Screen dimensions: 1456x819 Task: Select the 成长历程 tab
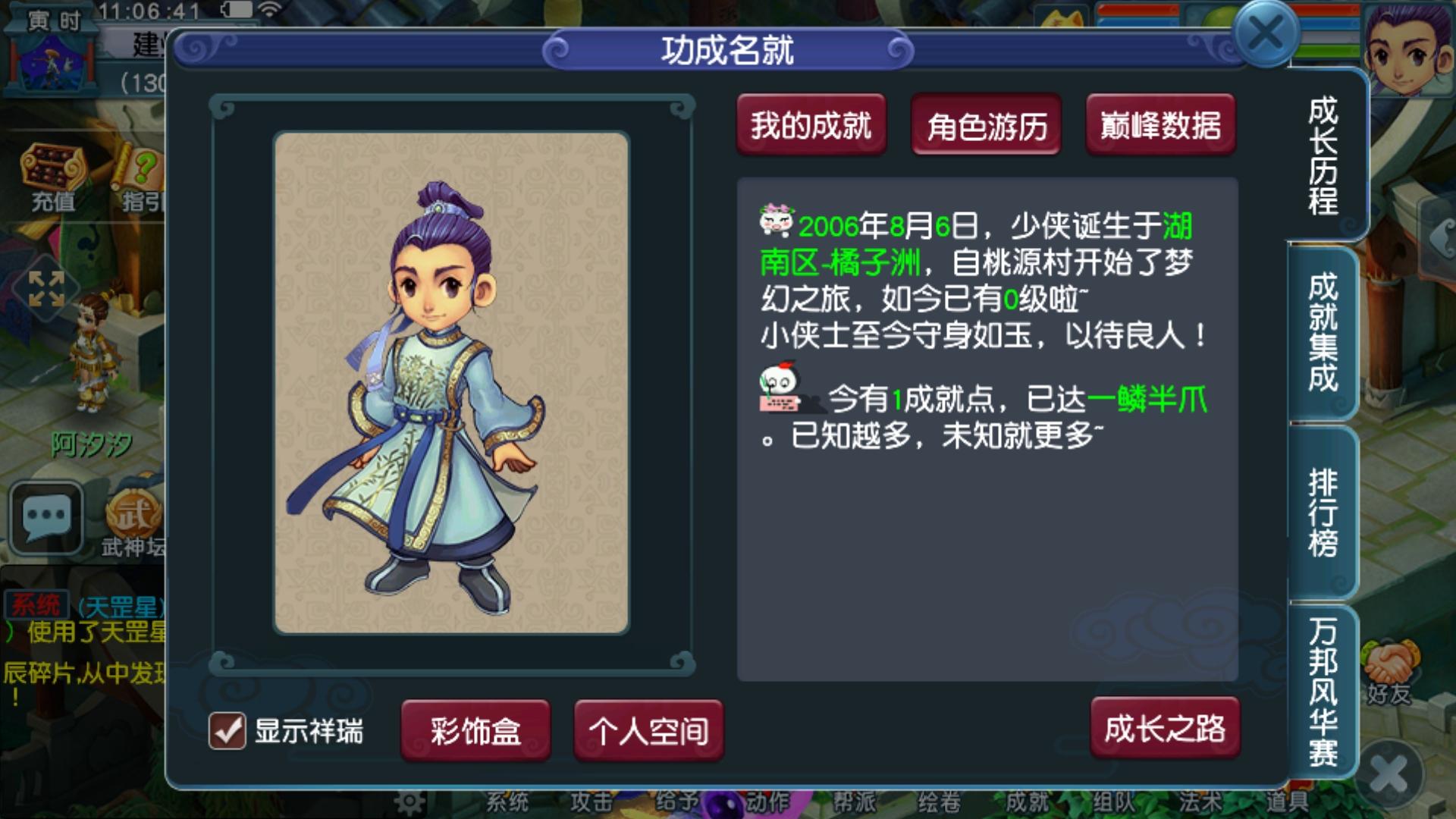1325,155
